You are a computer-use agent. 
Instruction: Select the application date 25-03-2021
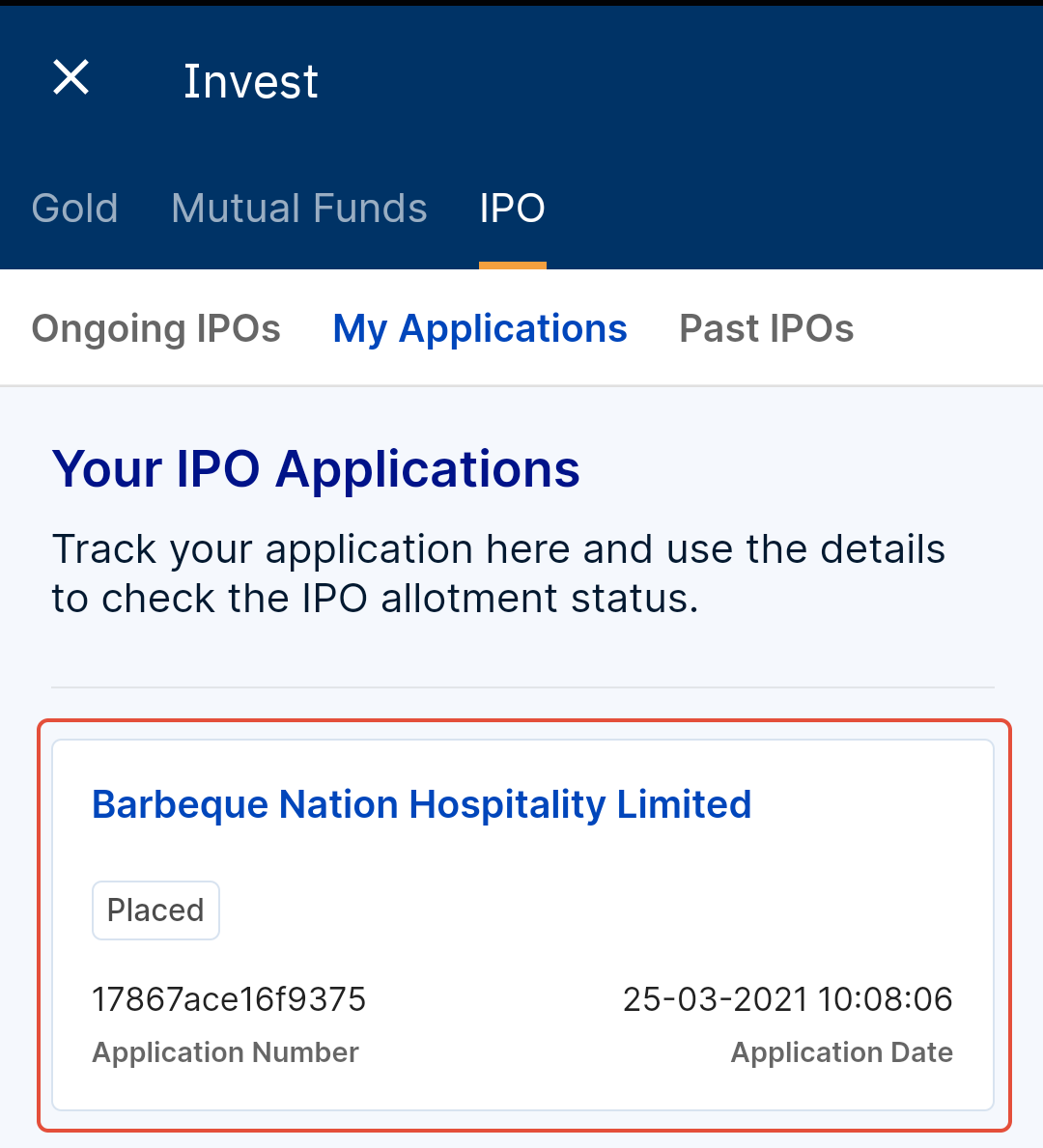[x=787, y=999]
